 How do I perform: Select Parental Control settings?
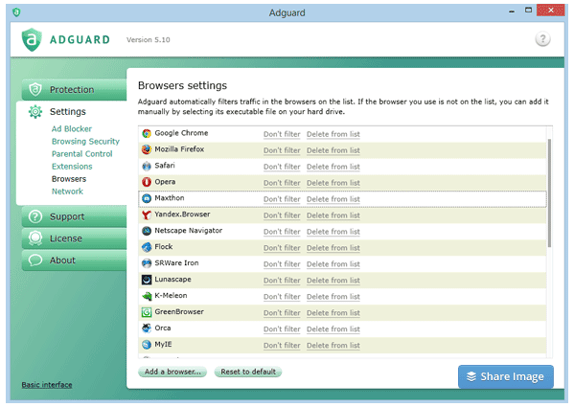click(x=82, y=154)
